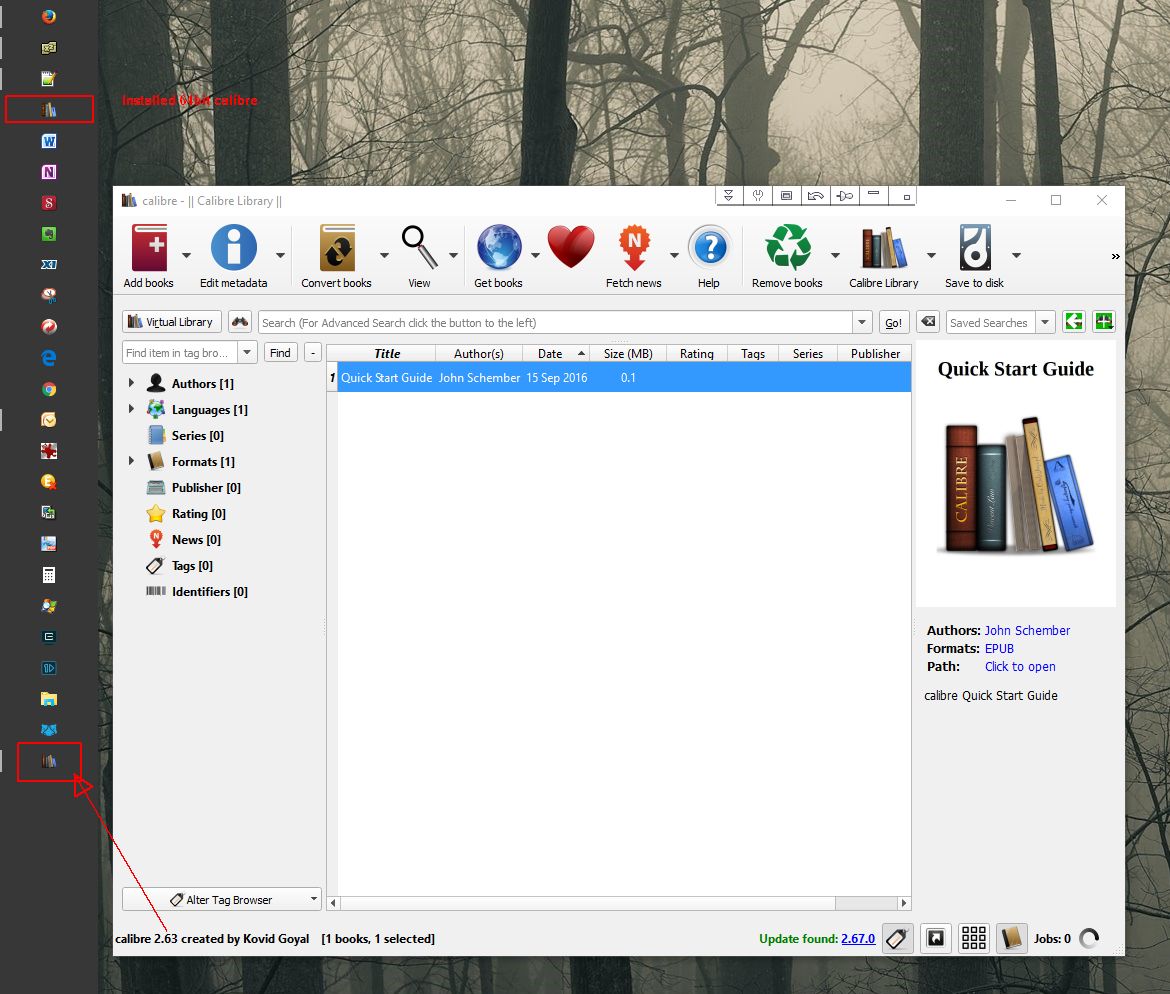Open the book with the View magnifier

(419, 247)
